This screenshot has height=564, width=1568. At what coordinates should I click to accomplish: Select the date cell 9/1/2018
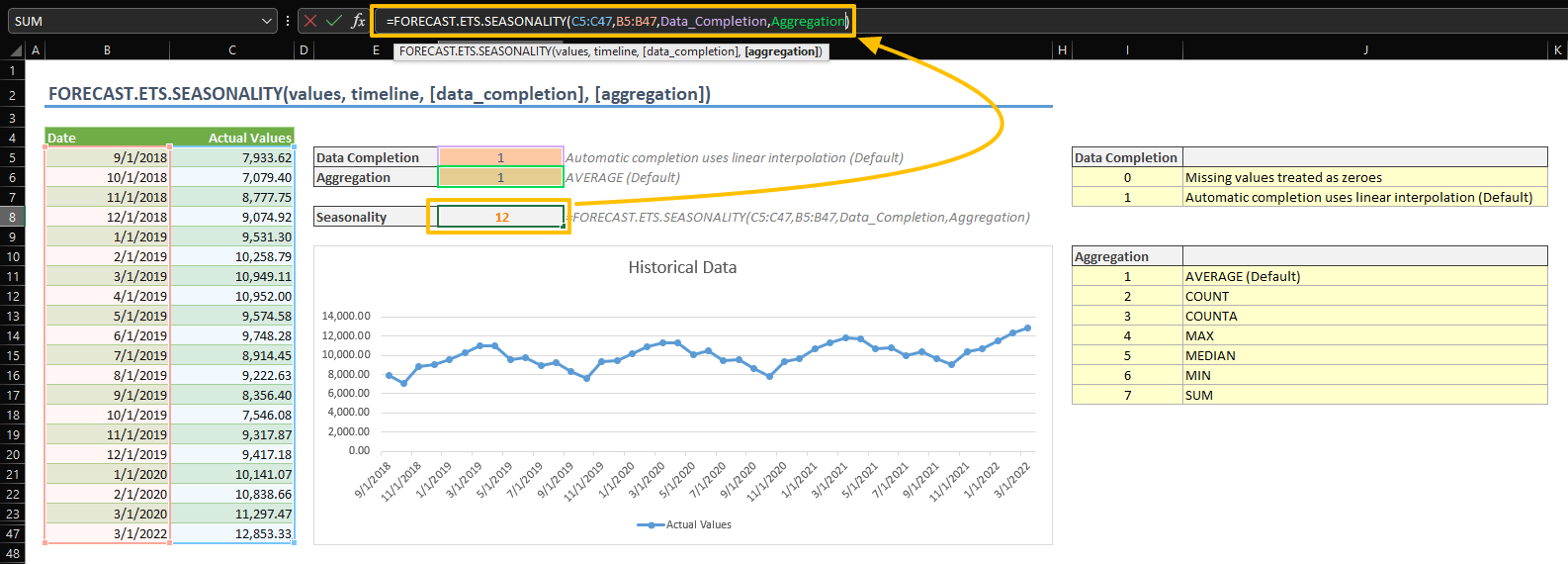[x=107, y=157]
